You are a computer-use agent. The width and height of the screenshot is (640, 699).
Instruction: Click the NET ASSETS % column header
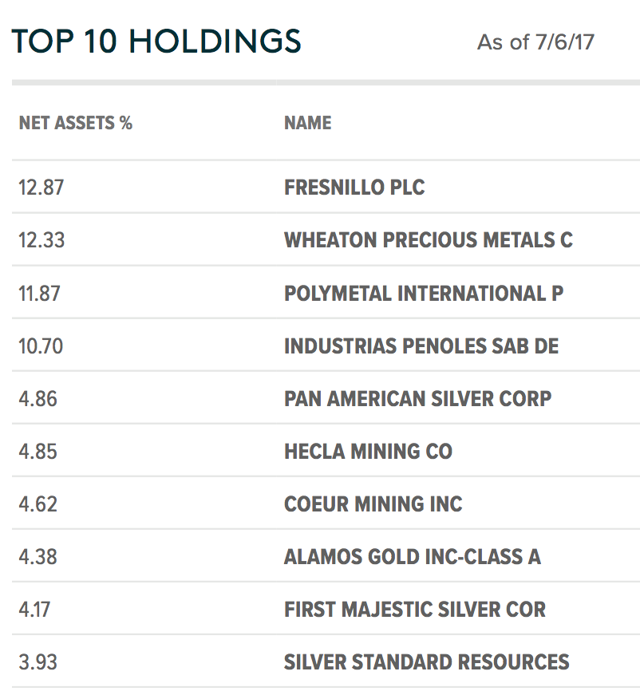point(76,123)
